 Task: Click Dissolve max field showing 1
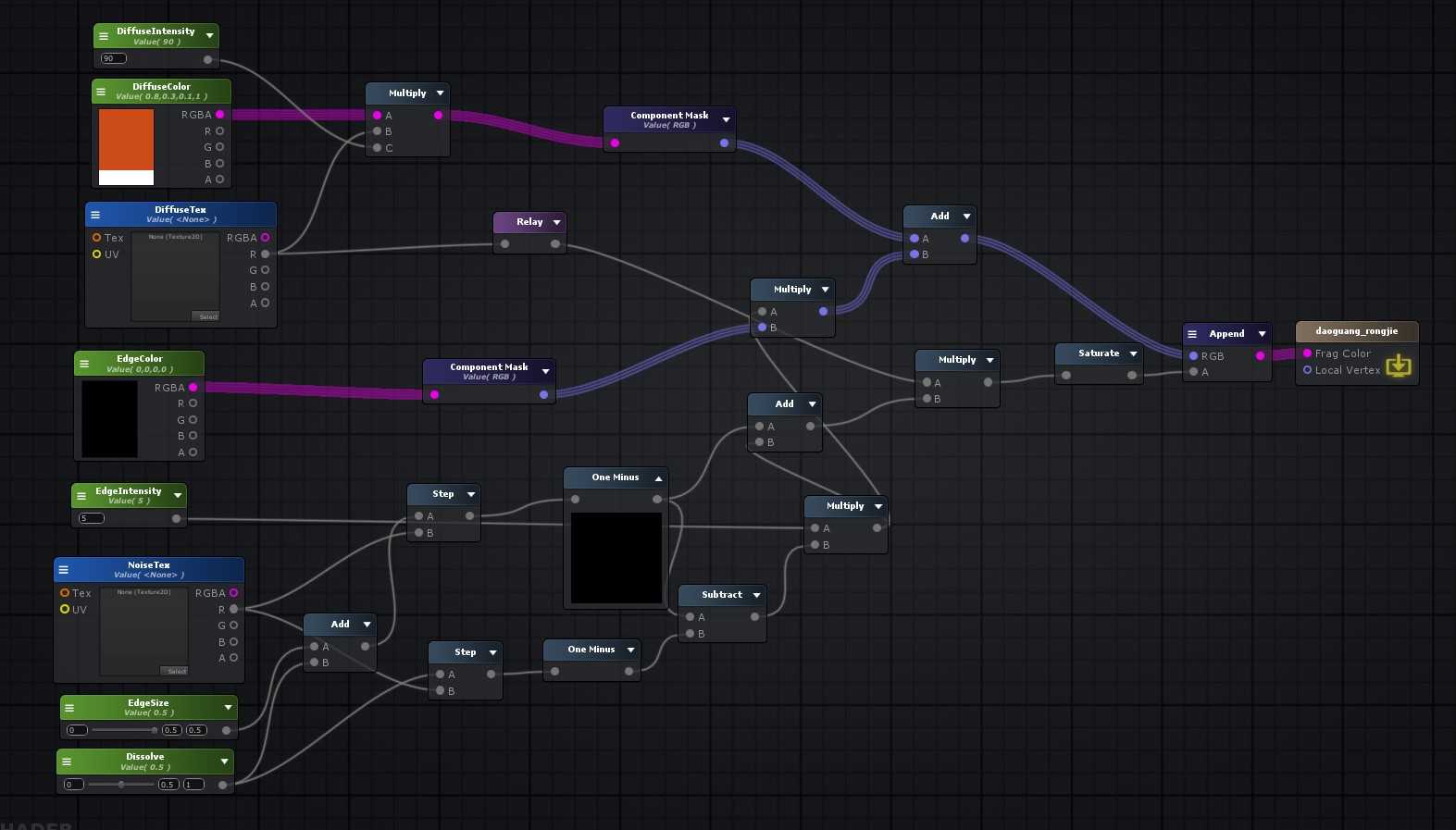[x=193, y=785]
